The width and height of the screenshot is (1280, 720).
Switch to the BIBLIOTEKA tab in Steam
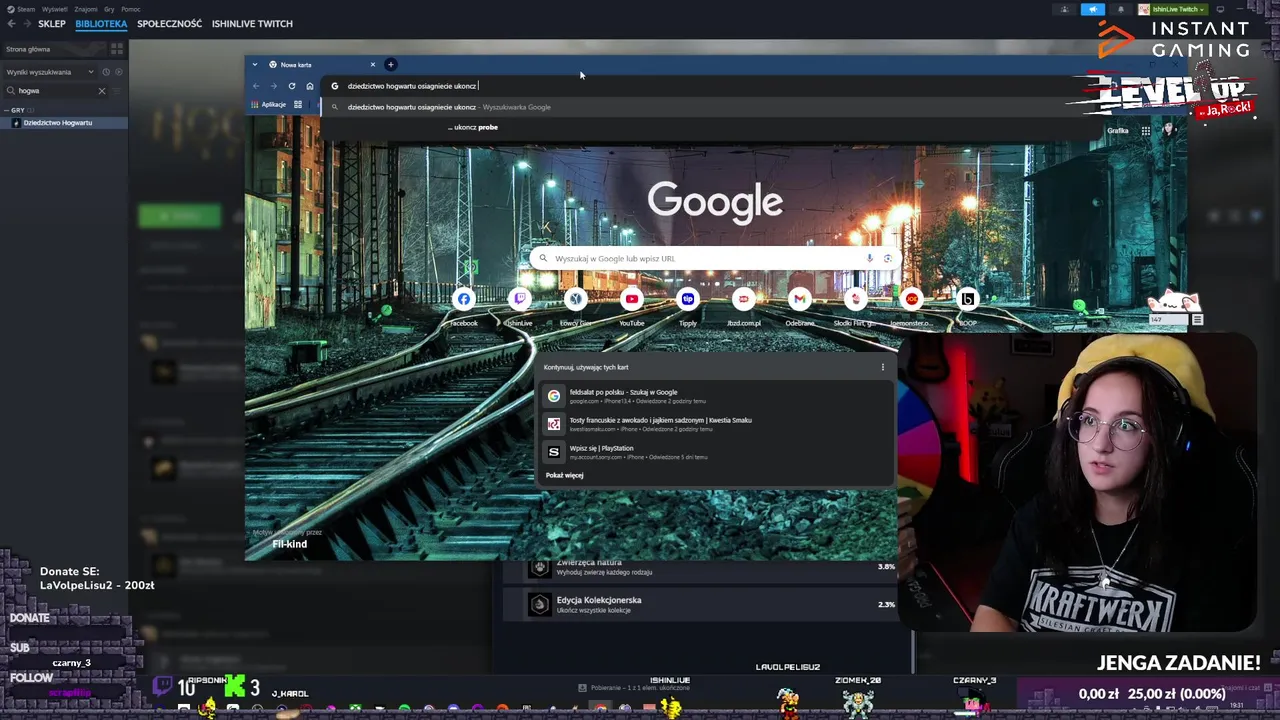[x=101, y=24]
